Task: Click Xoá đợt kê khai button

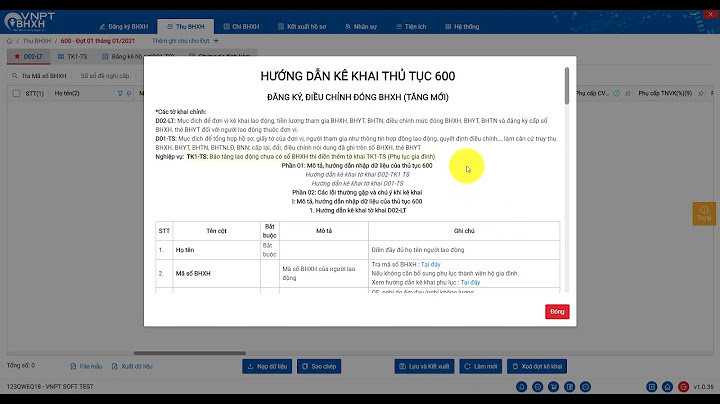Action: pos(537,366)
